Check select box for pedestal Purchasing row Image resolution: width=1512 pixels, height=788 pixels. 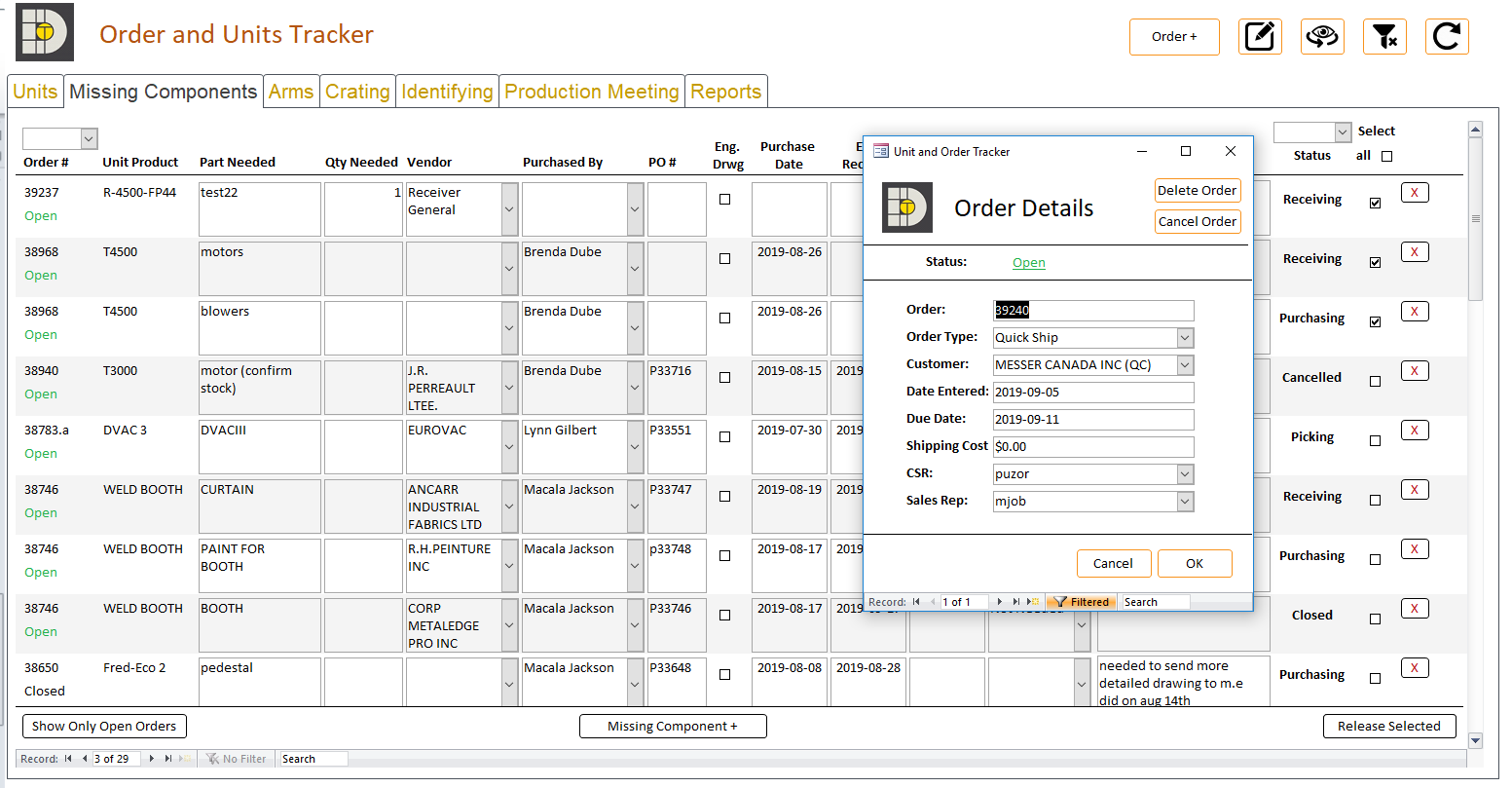[x=1375, y=679]
